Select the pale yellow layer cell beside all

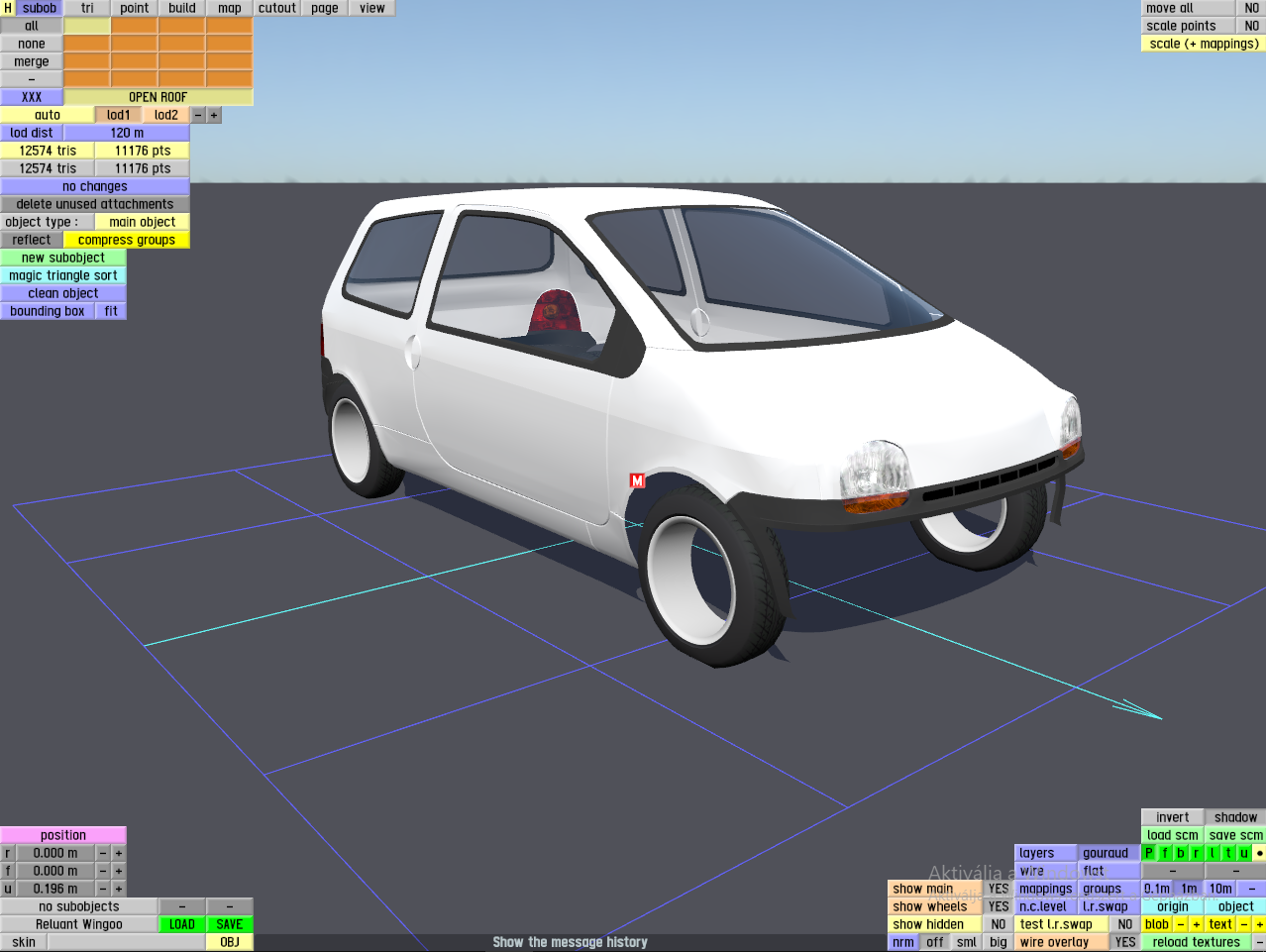87,26
